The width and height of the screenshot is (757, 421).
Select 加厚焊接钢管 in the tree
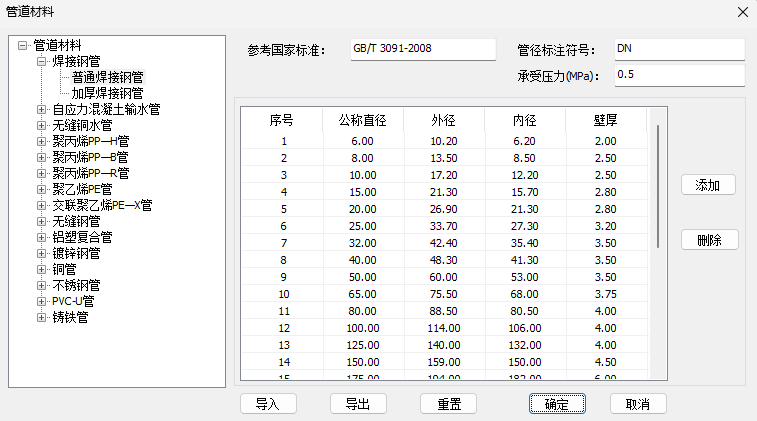coord(108,93)
